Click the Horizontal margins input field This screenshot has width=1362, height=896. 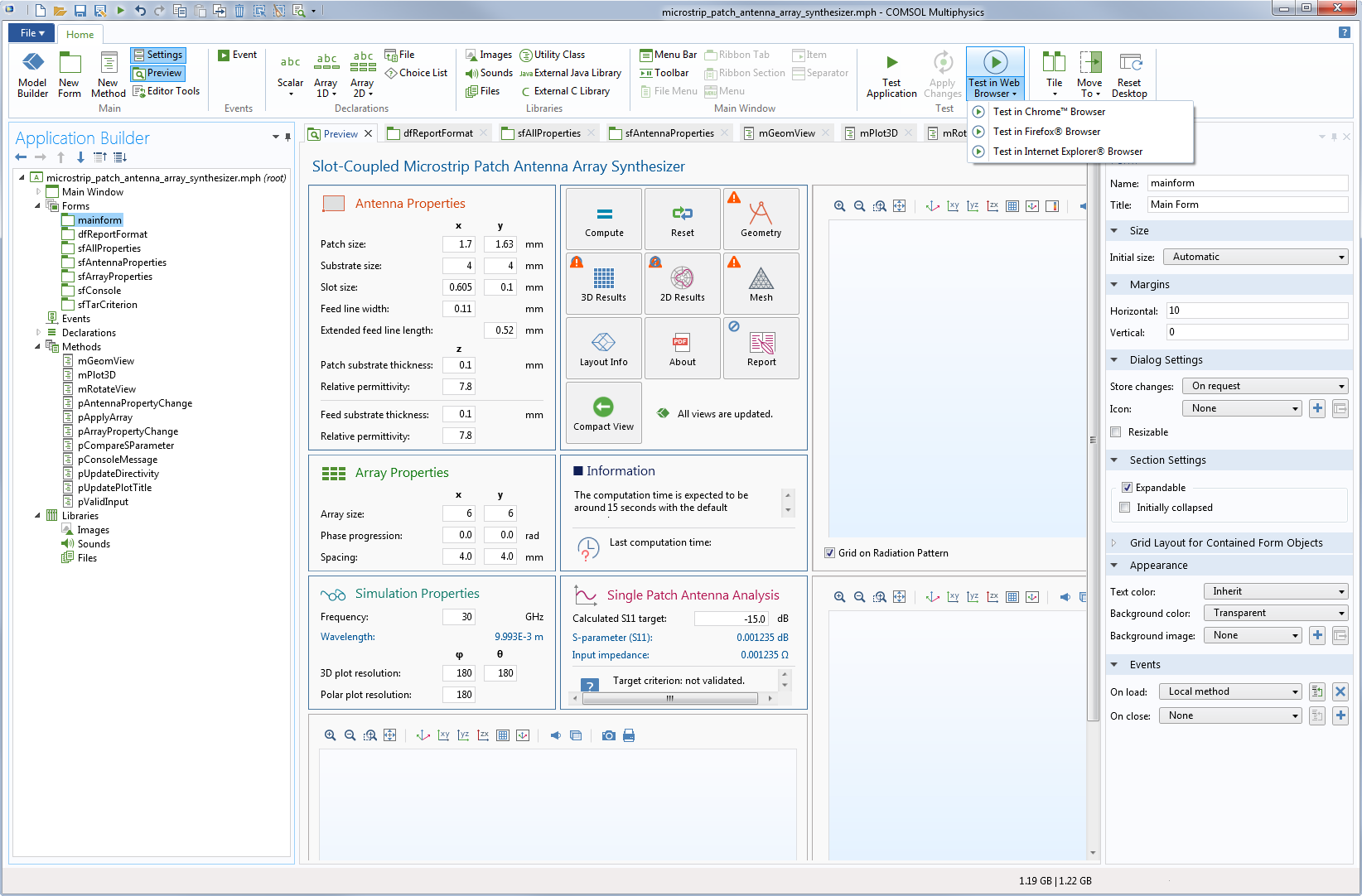tap(1257, 311)
